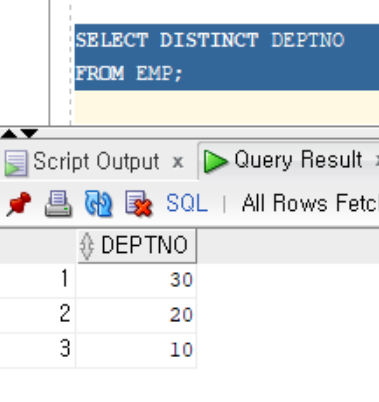Click the printer icon in results toolbar
This screenshot has height=402, width=379.
(x=58, y=204)
